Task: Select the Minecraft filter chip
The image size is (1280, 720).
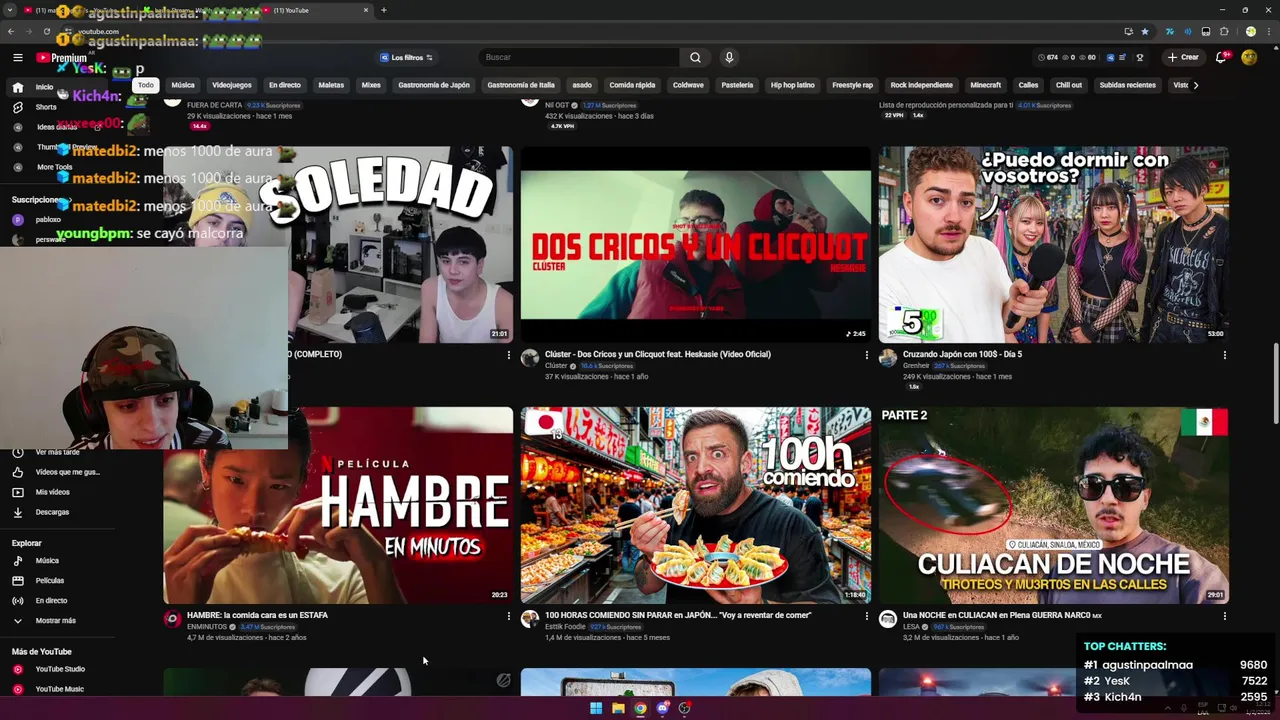Action: click(x=986, y=85)
